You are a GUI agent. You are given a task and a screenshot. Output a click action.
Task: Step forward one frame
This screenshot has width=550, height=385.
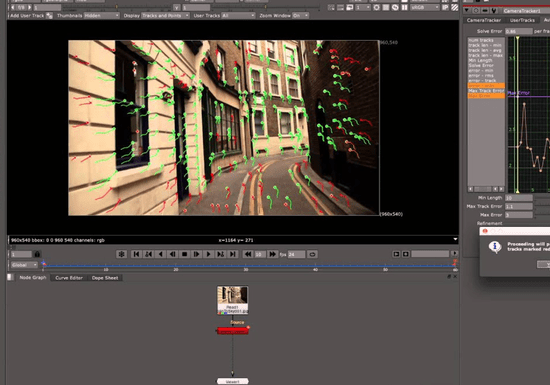tap(196, 254)
